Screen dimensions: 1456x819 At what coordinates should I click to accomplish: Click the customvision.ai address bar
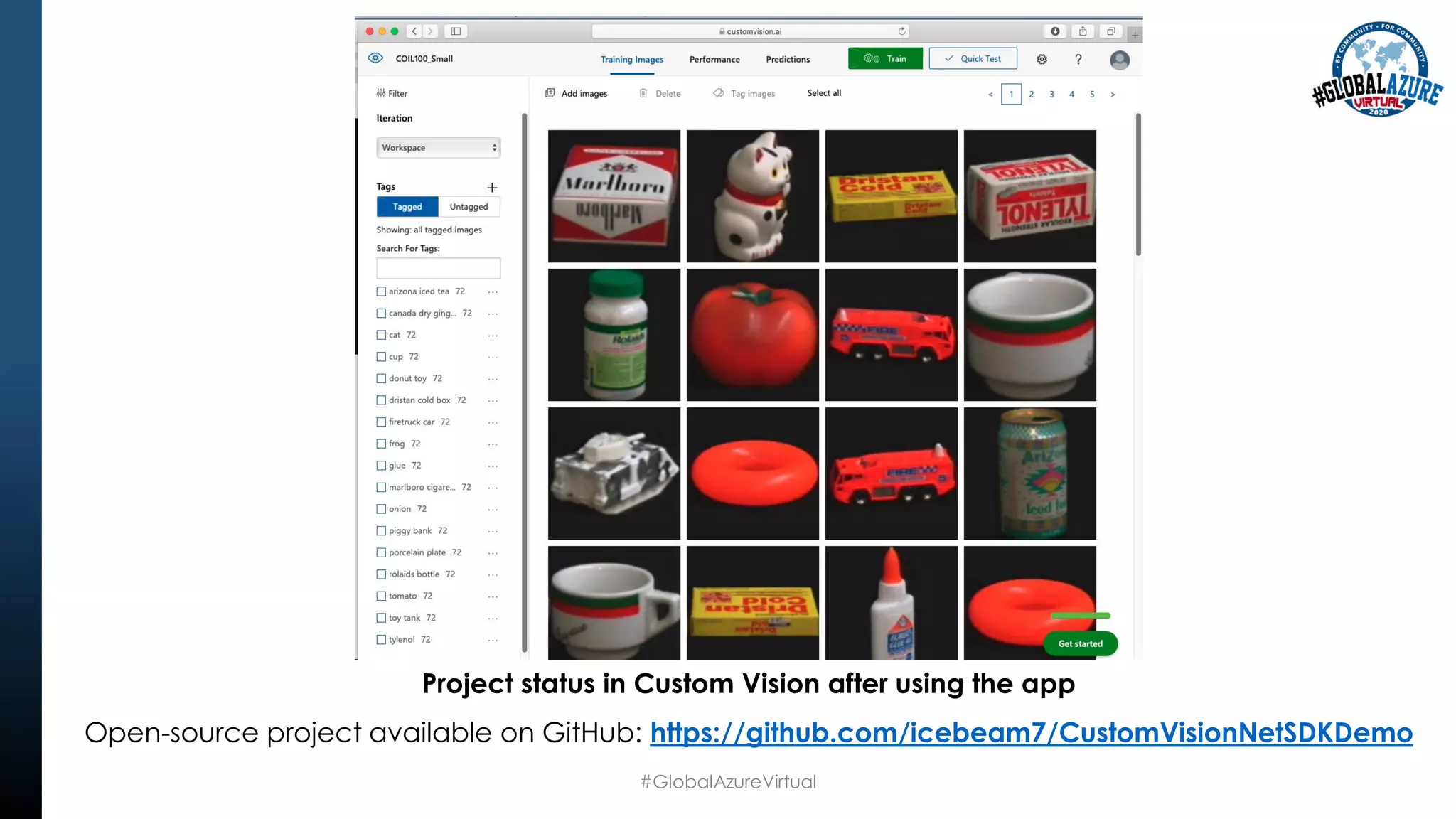[750, 31]
